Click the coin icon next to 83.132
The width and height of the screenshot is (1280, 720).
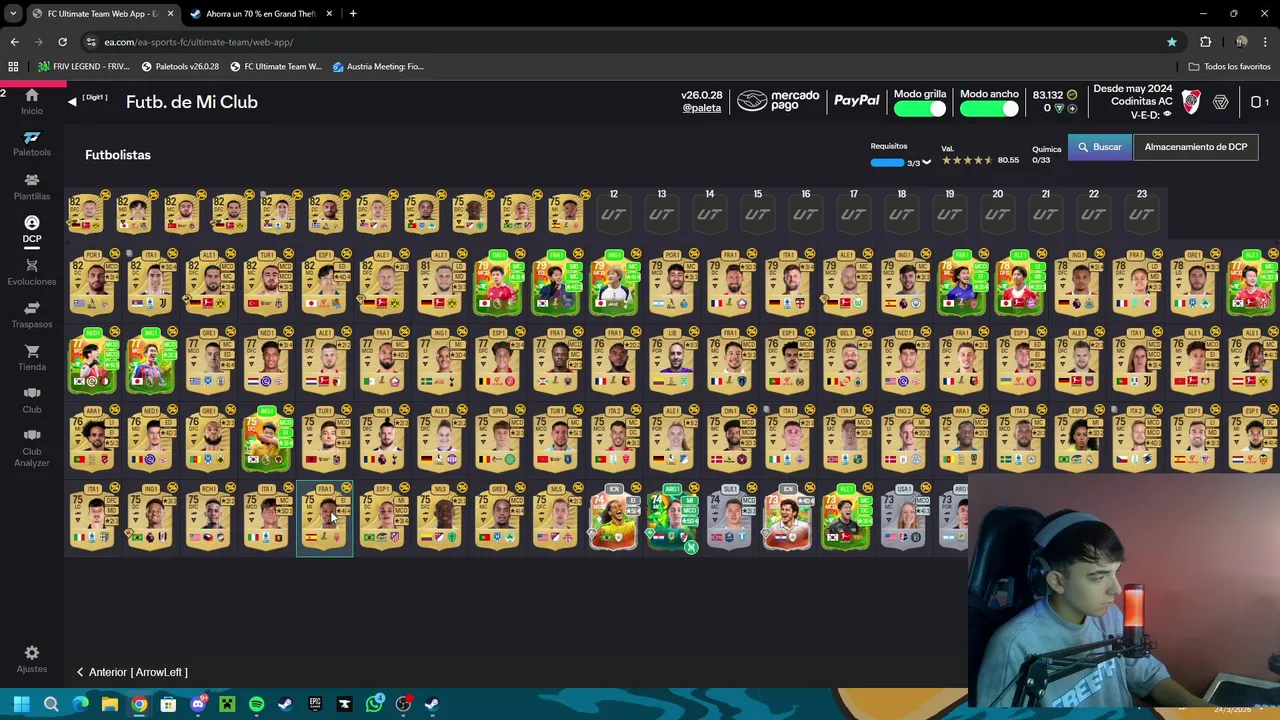pos(1071,95)
